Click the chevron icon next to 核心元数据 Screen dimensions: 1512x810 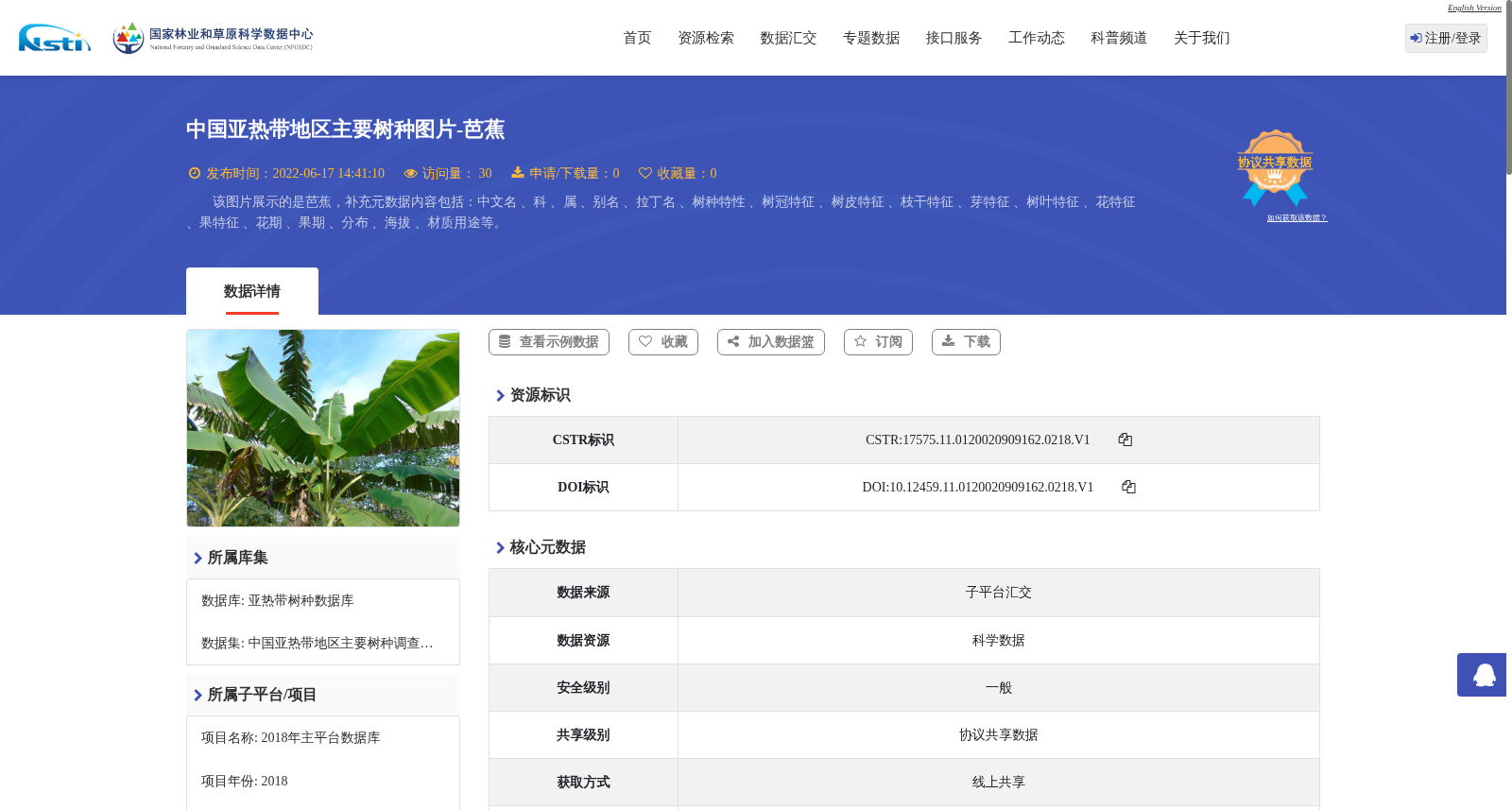[500, 548]
